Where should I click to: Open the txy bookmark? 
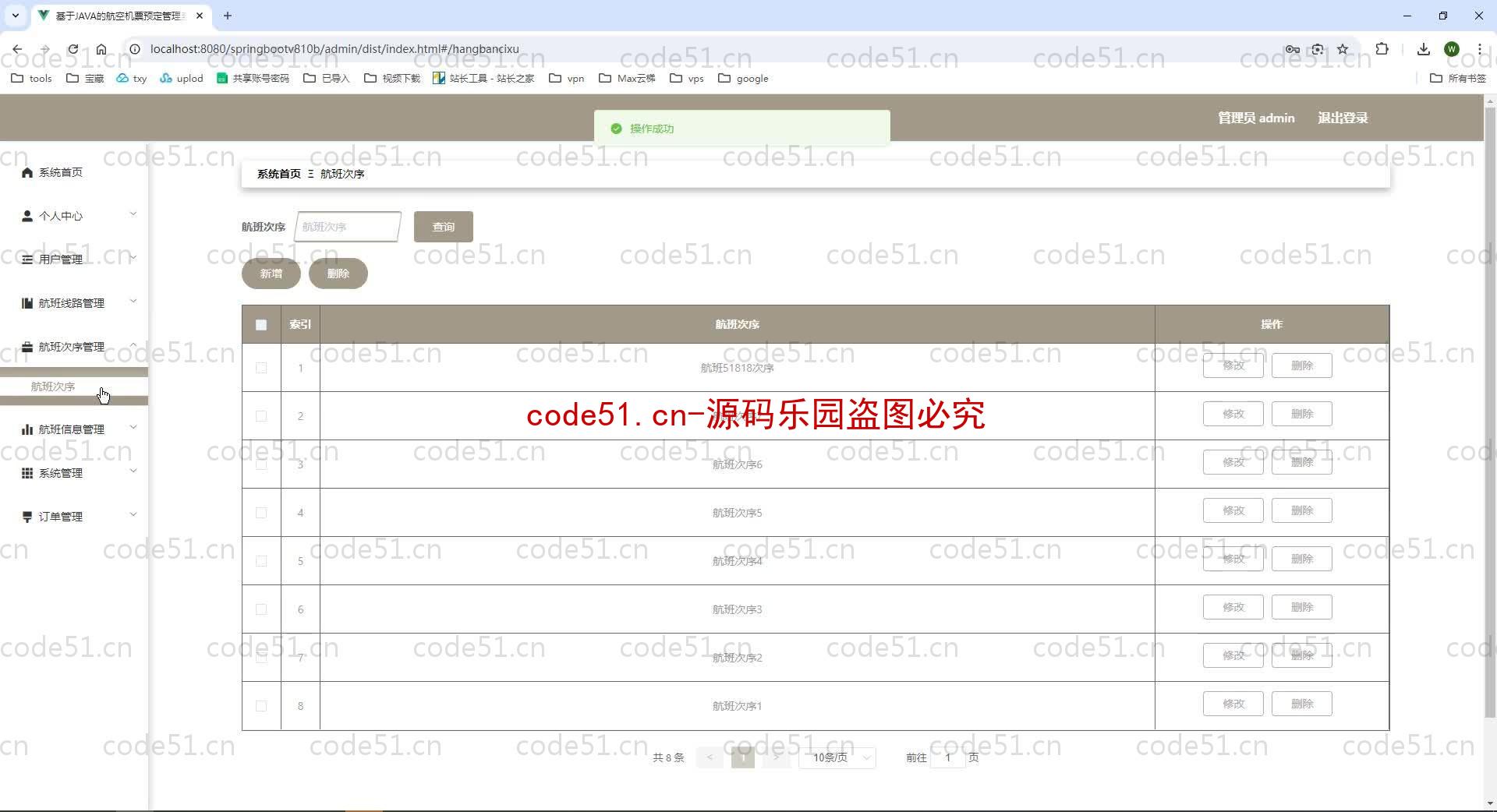[132, 78]
